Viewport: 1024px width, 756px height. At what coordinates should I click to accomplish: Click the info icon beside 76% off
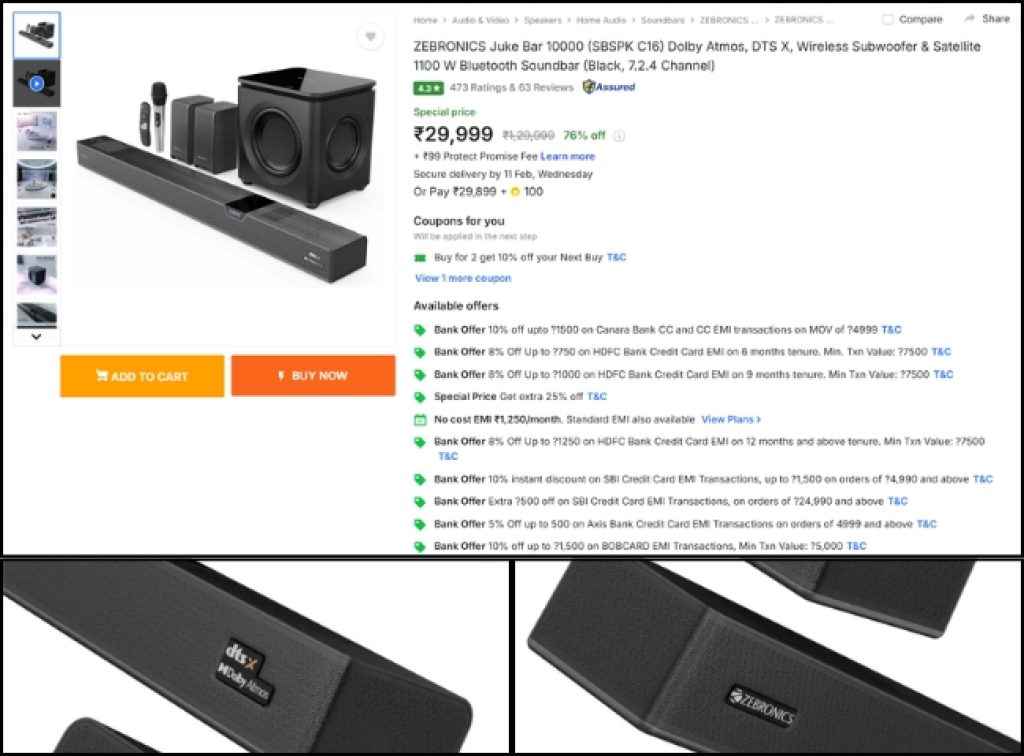(619, 135)
